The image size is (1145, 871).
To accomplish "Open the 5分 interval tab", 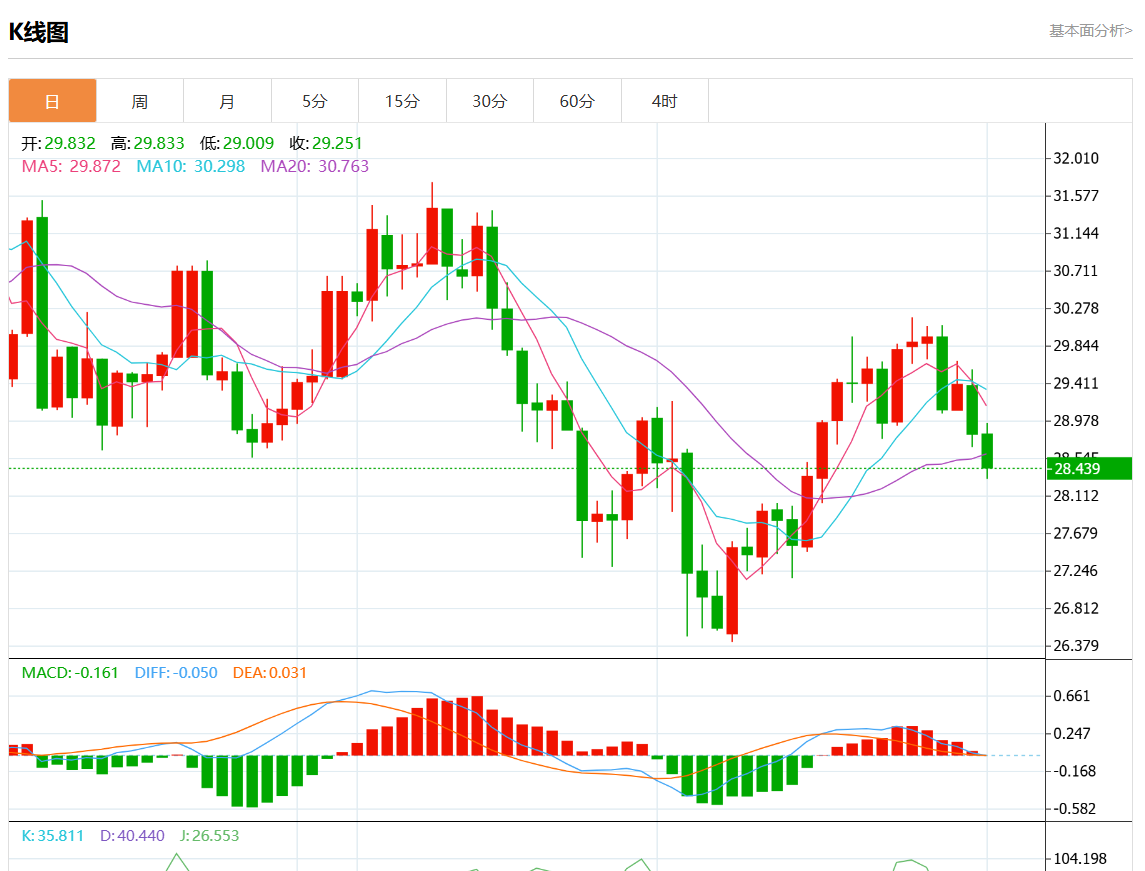I will 315,101.
